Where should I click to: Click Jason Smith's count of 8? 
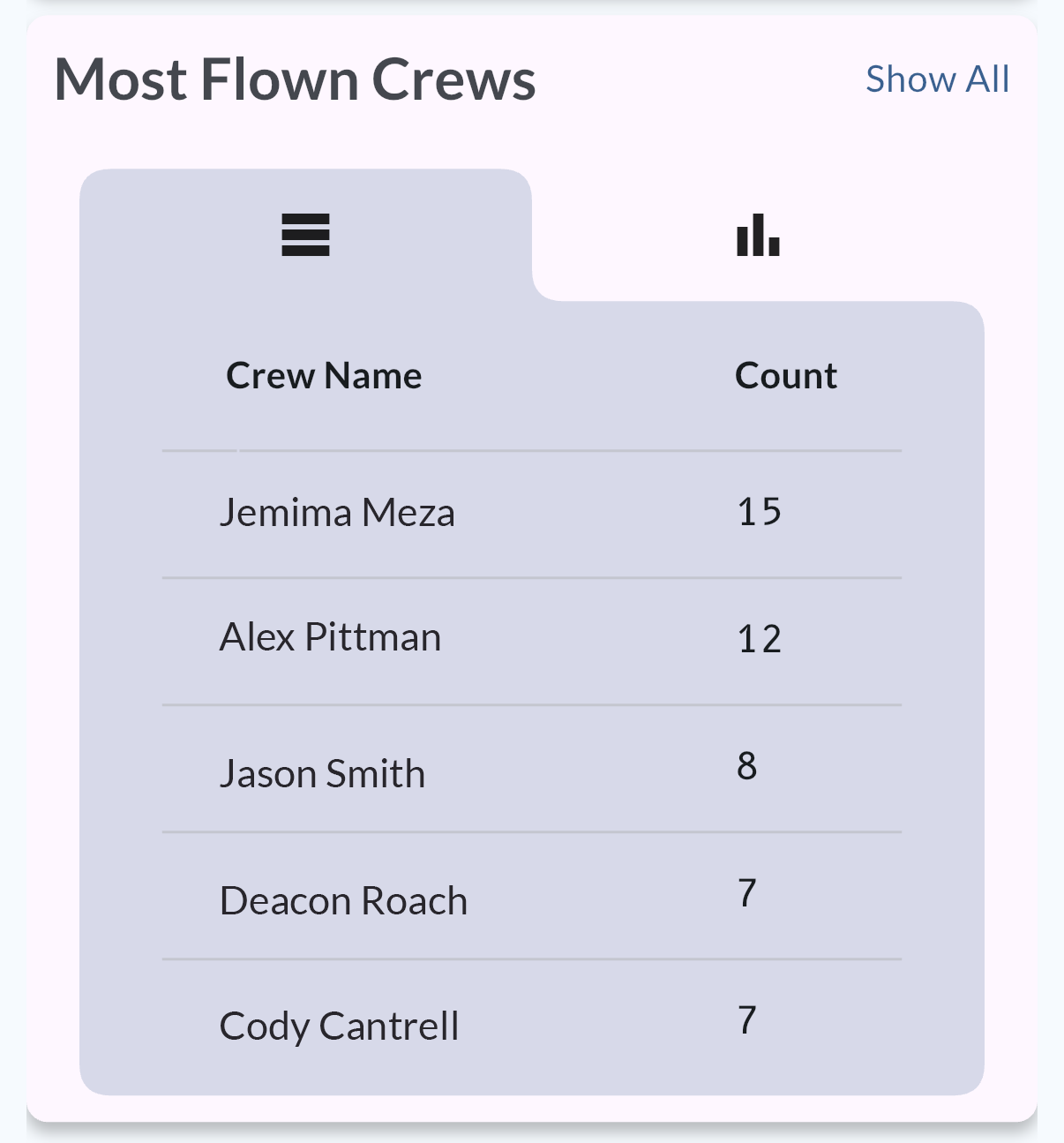pos(747,766)
